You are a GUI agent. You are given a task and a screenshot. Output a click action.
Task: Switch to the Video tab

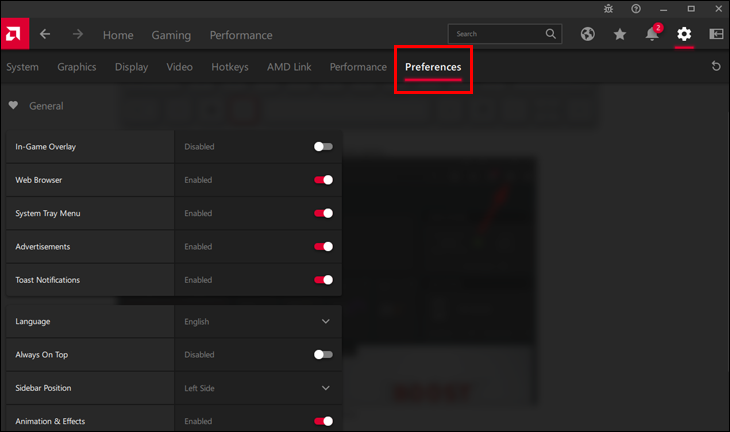pos(179,67)
